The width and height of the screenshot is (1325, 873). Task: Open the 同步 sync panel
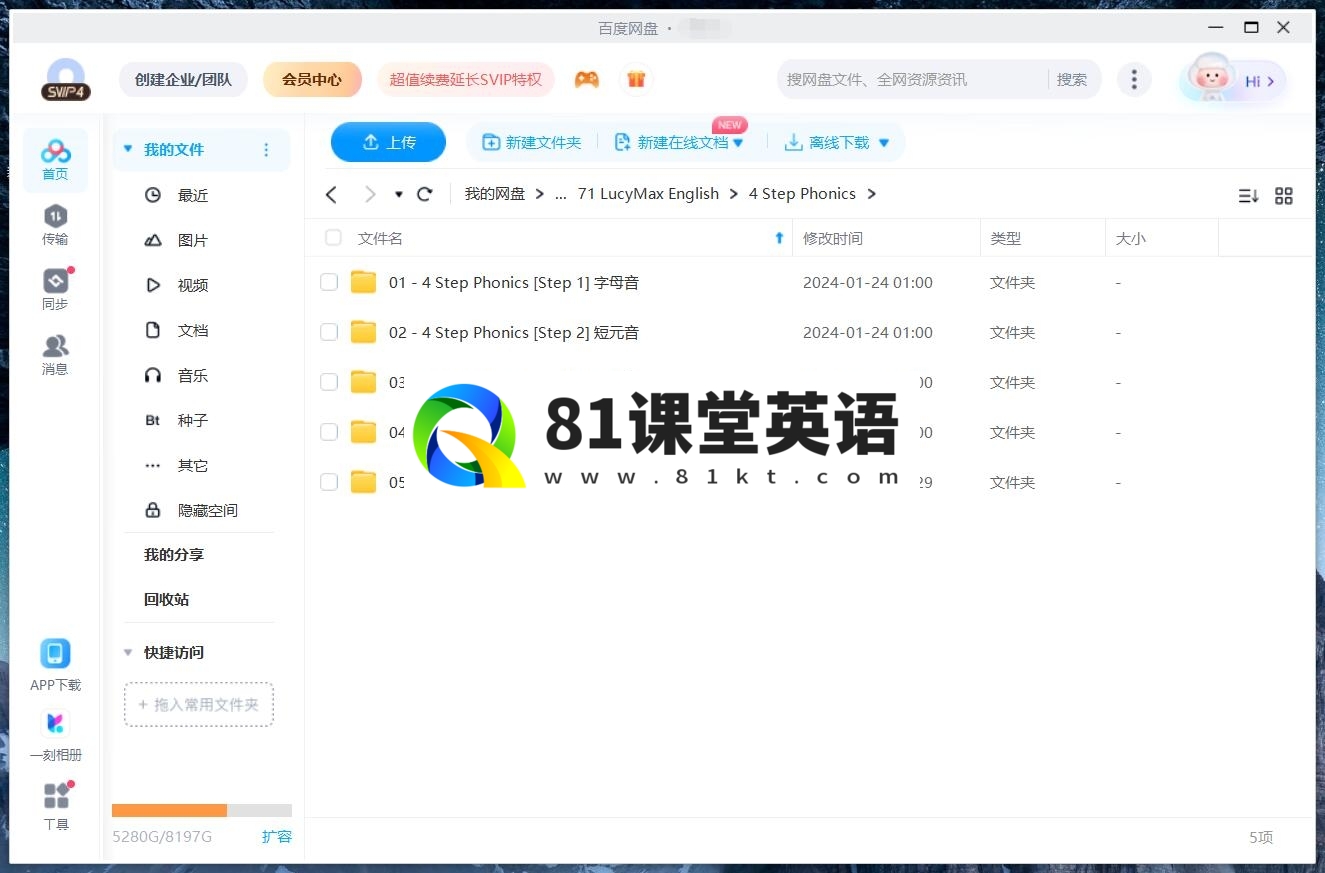coord(55,290)
